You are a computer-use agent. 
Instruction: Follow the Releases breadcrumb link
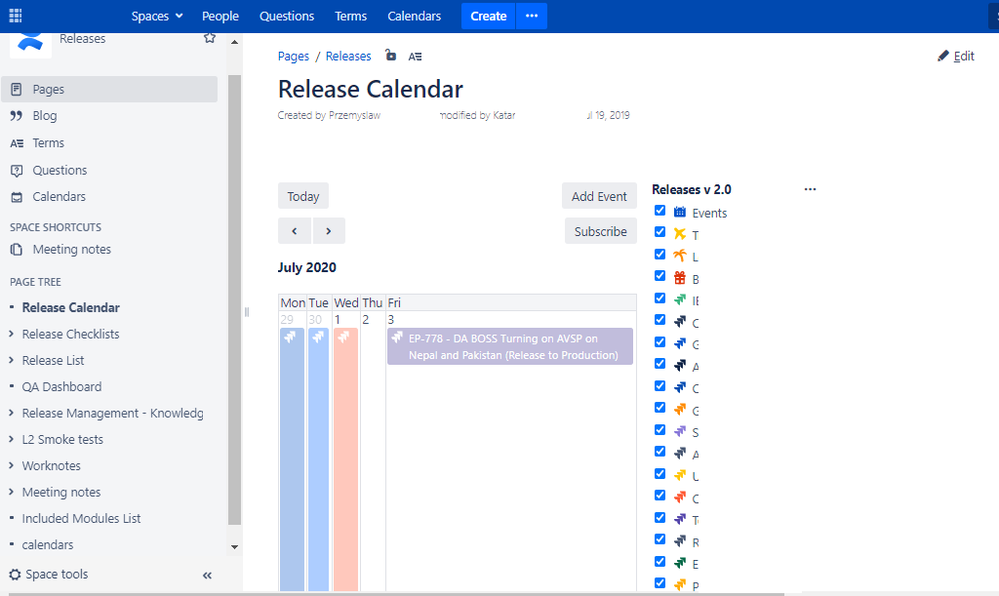click(349, 56)
